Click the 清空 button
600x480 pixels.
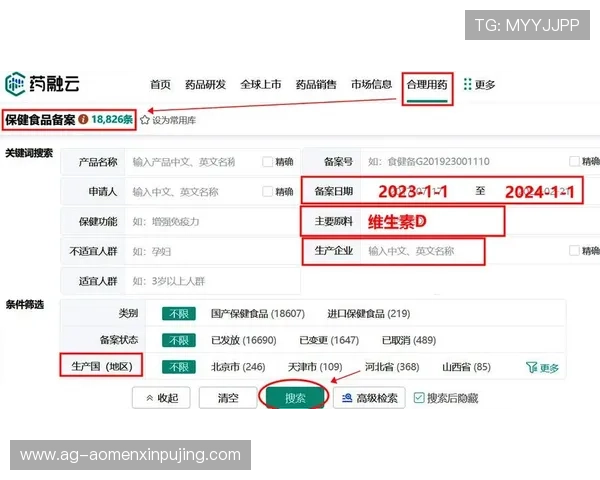click(228, 398)
